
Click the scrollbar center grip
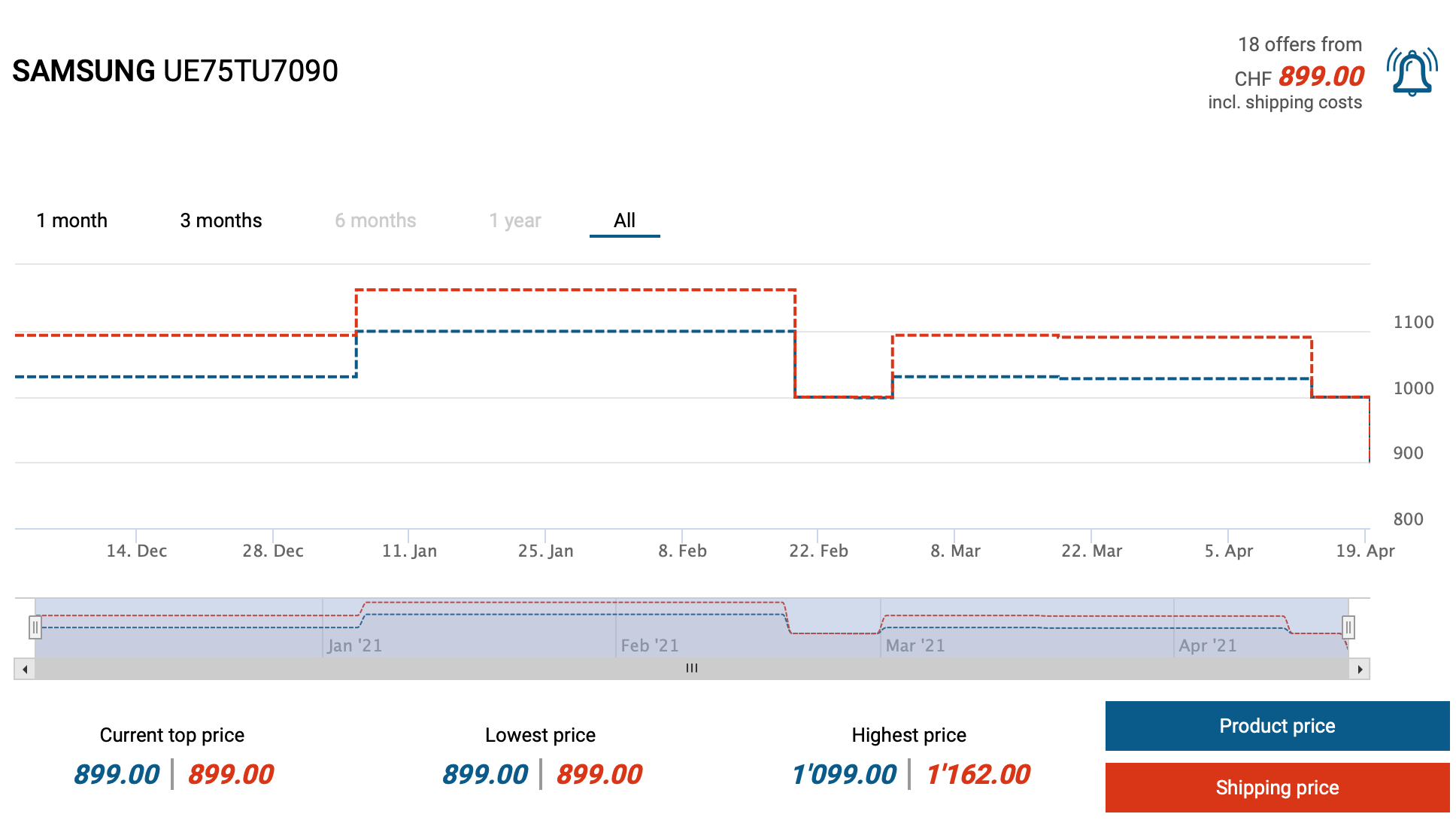[x=692, y=669]
